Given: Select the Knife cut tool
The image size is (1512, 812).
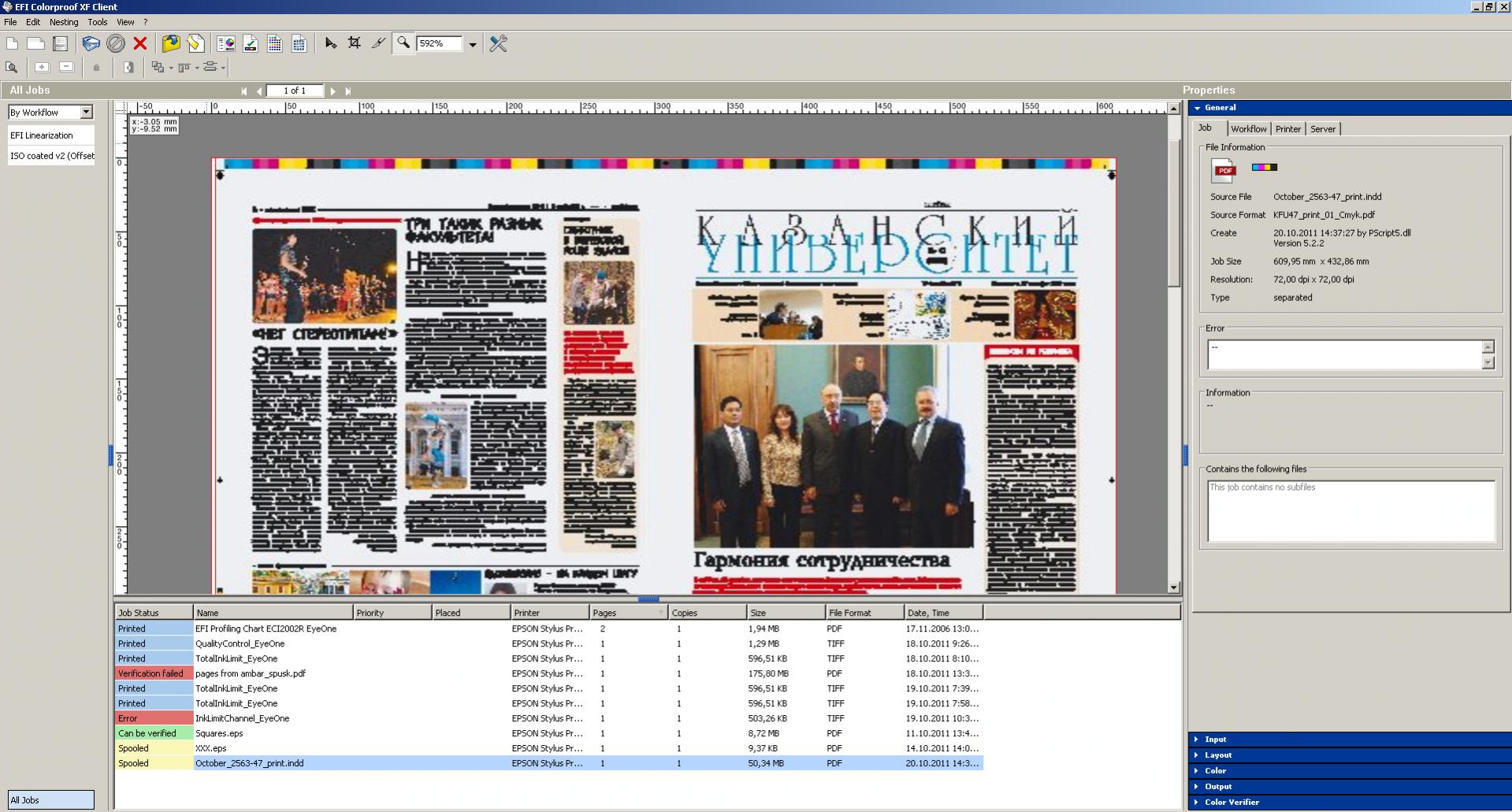Looking at the screenshot, I should [379, 43].
